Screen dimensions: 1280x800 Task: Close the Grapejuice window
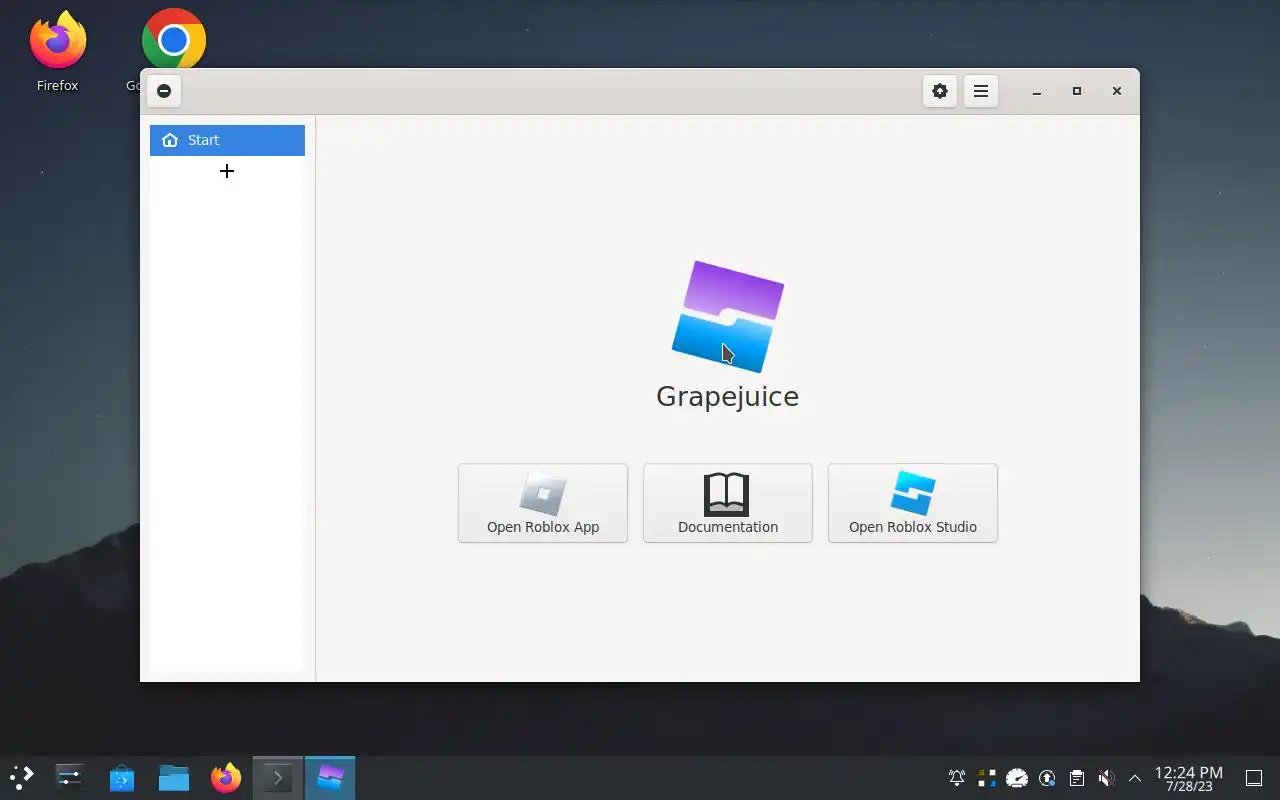pos(1117,91)
